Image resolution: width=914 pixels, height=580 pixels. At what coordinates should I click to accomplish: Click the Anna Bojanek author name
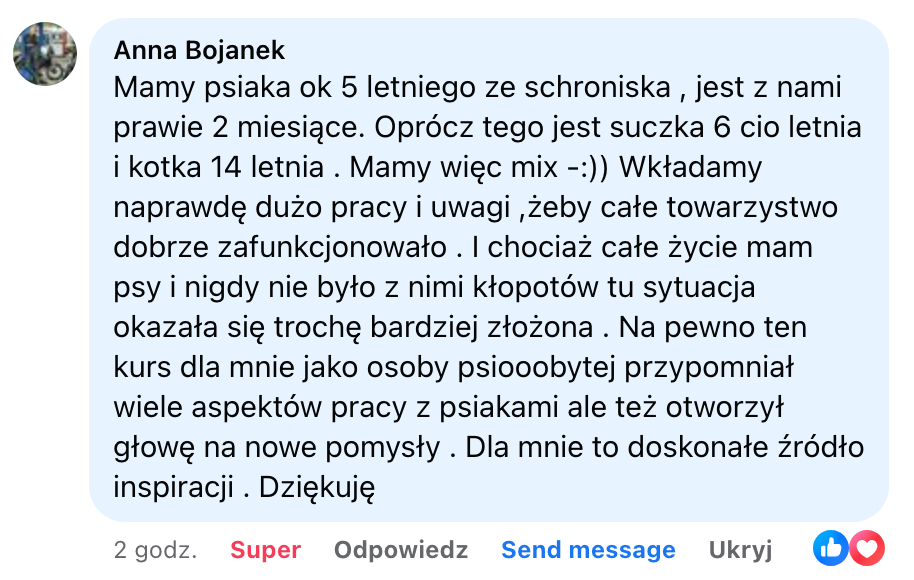click(199, 50)
